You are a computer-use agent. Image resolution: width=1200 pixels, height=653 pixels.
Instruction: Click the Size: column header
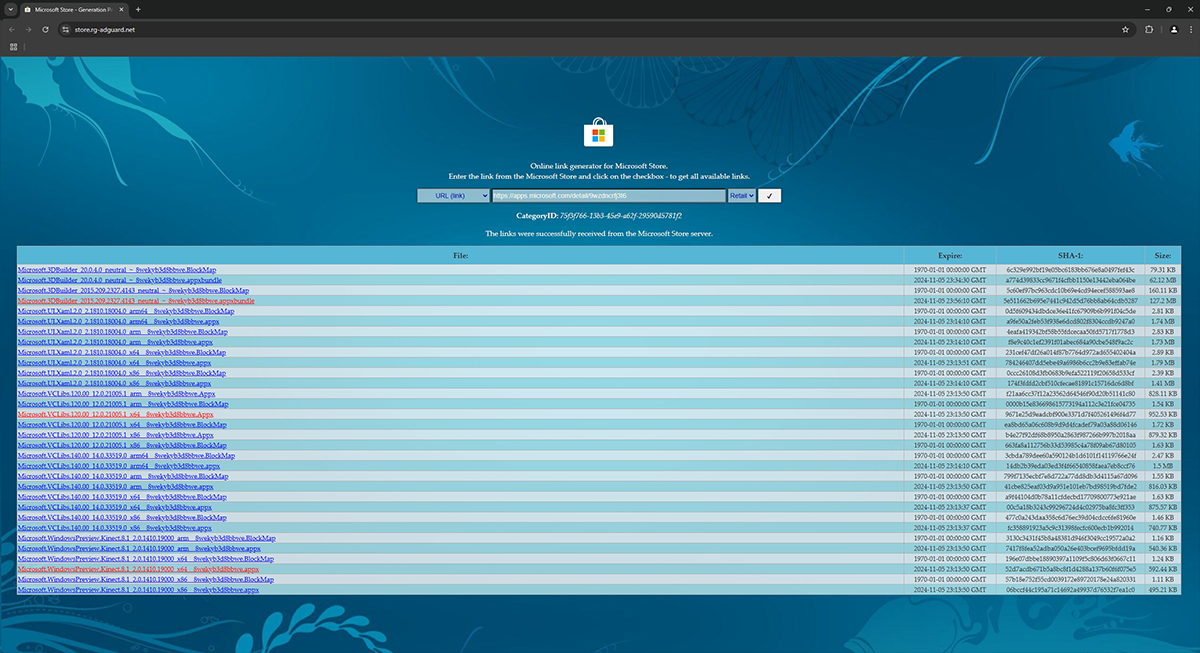point(1164,256)
